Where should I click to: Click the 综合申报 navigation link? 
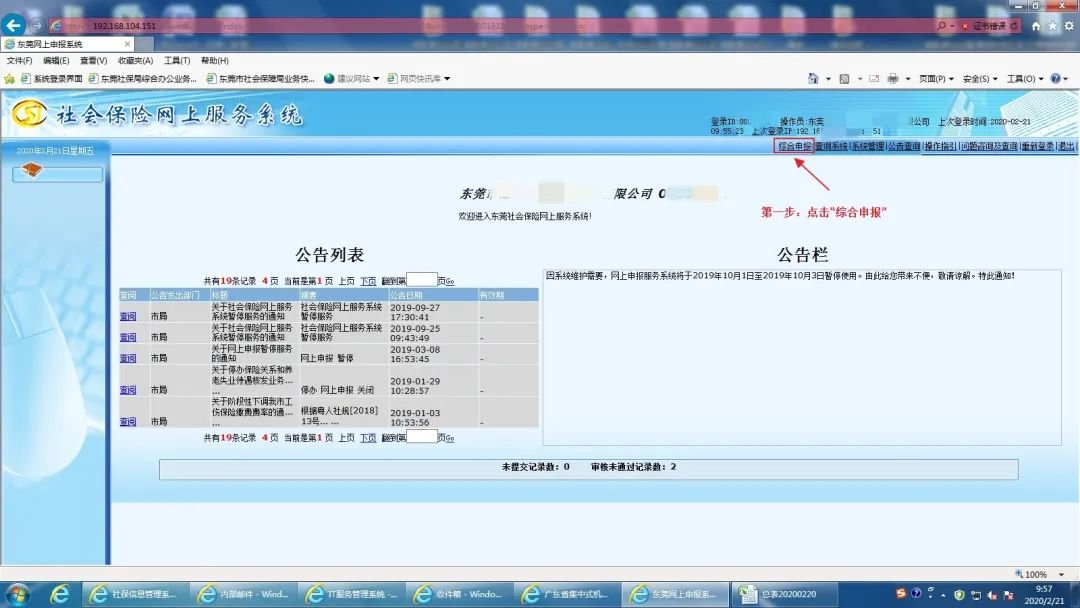[794, 146]
